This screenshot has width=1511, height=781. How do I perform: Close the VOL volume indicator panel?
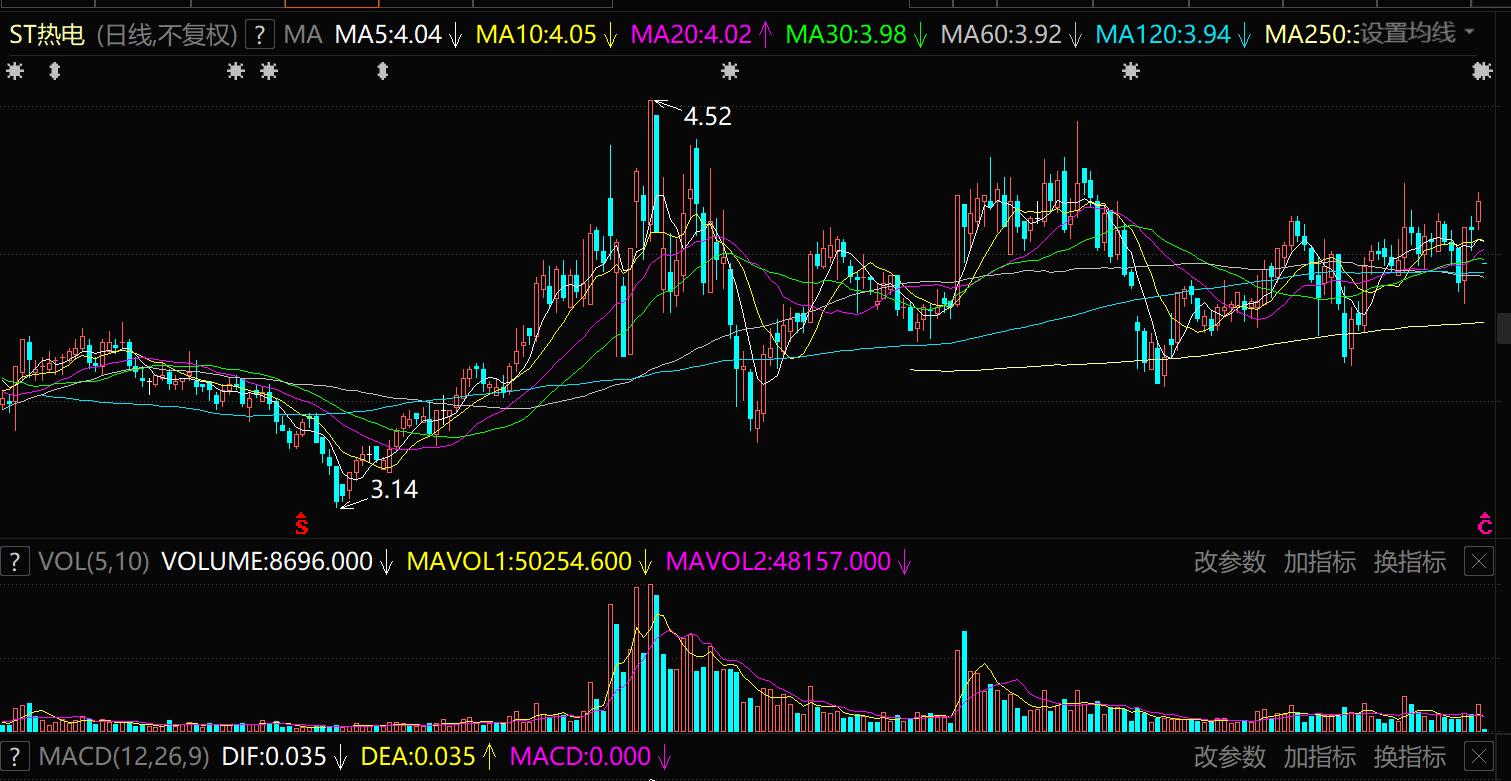(1478, 562)
